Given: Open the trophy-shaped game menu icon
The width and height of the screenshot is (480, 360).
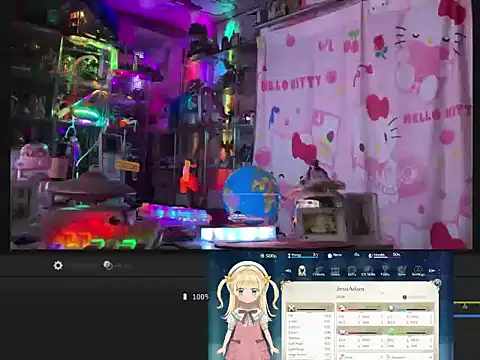Looking at the screenshot, I should click(x=385, y=271).
